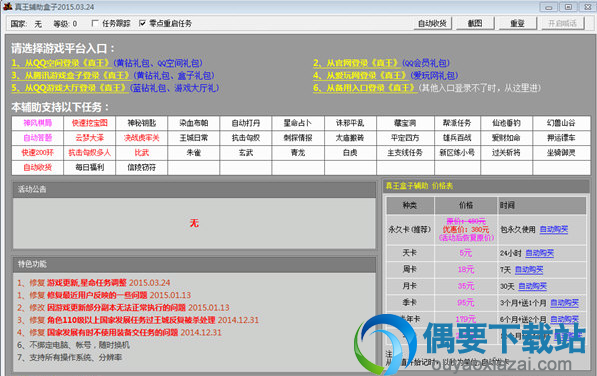Select the 新区练小号 task
This screenshot has height=376, width=597.
click(457, 153)
